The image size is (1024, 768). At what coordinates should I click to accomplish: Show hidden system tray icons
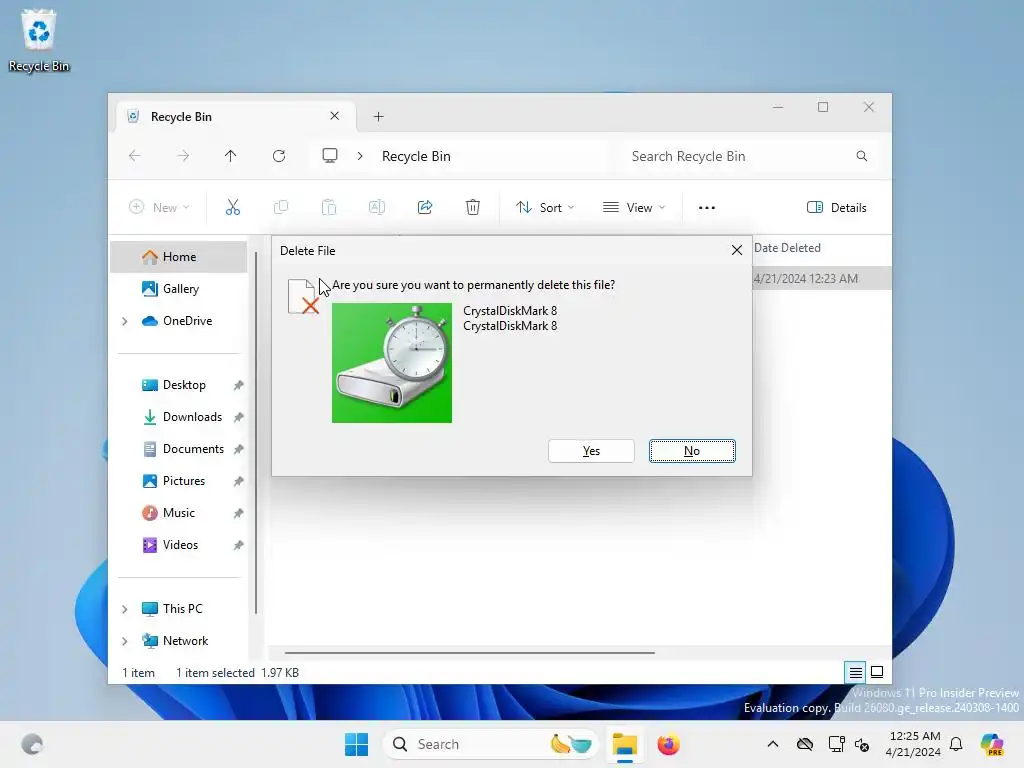(x=773, y=744)
